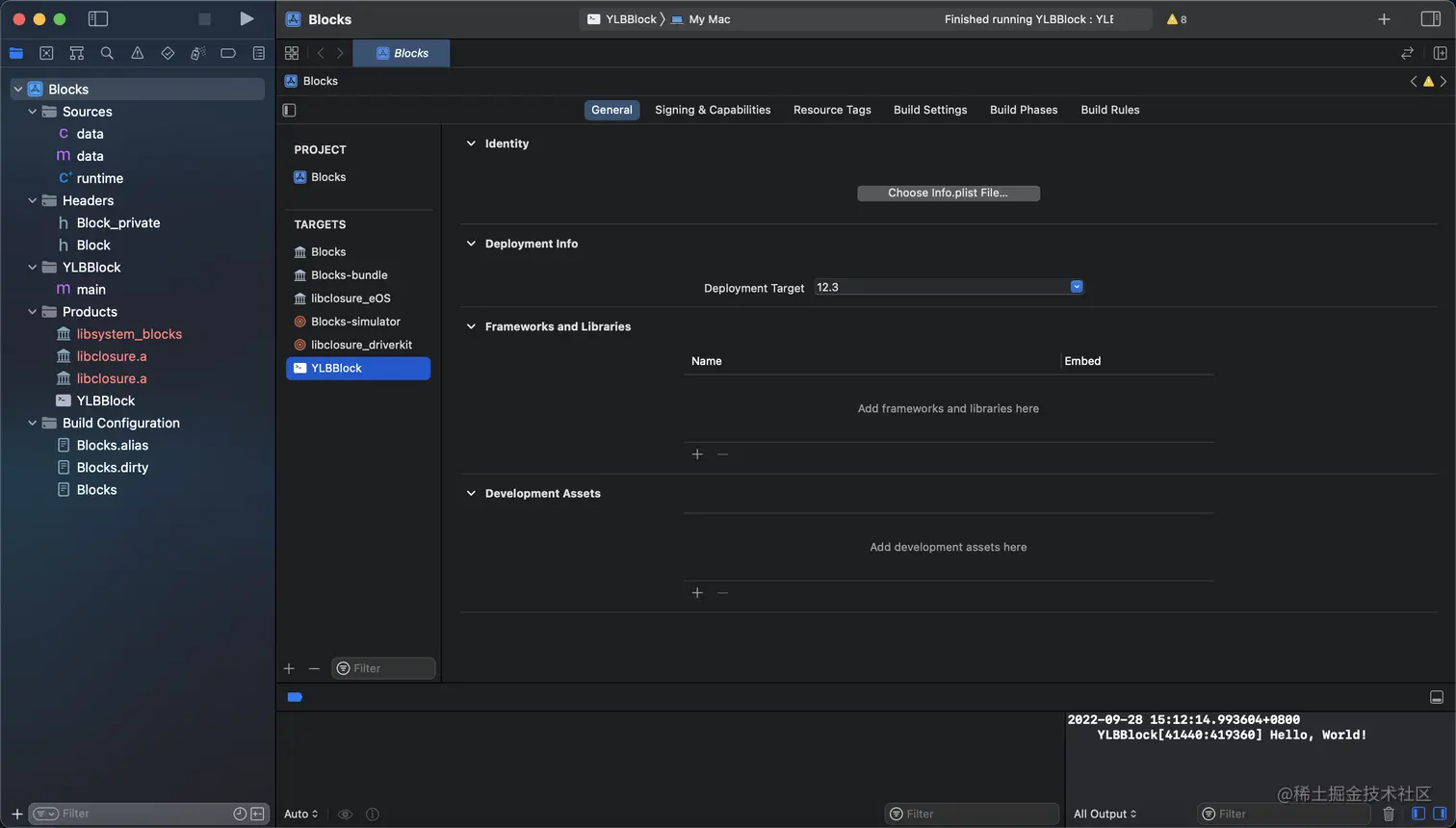Collapse the Build Configuration group
The width and height of the screenshot is (1456, 828).
[x=32, y=423]
